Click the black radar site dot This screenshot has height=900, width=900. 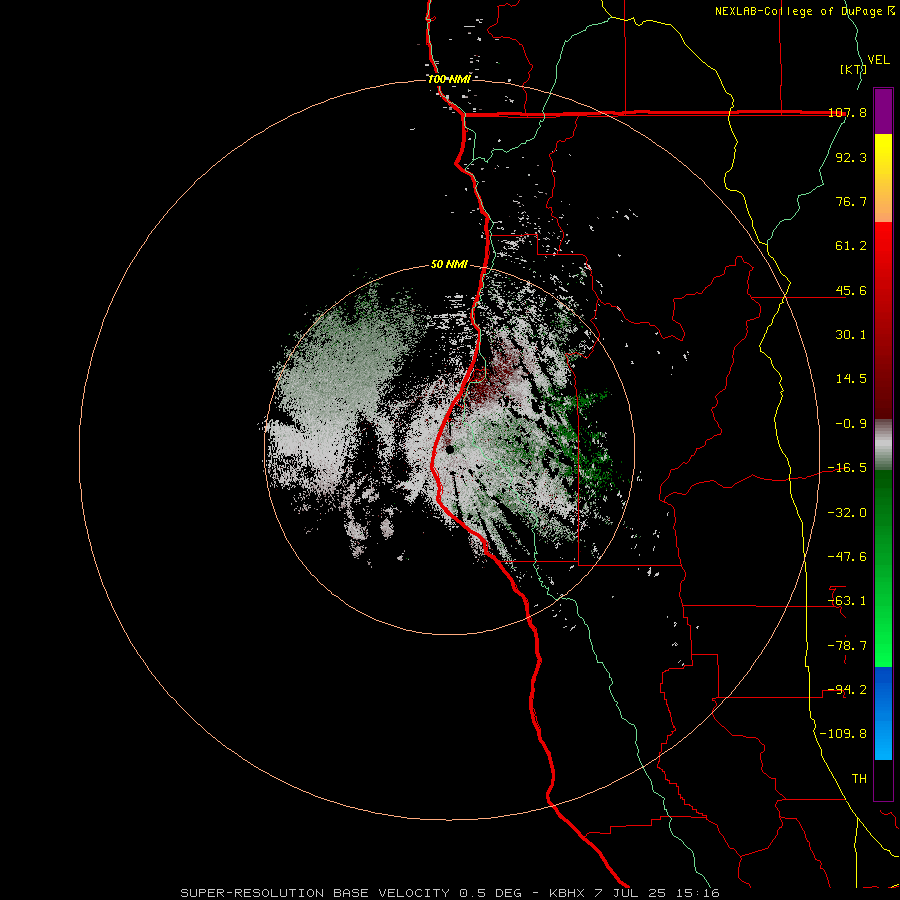[450, 449]
